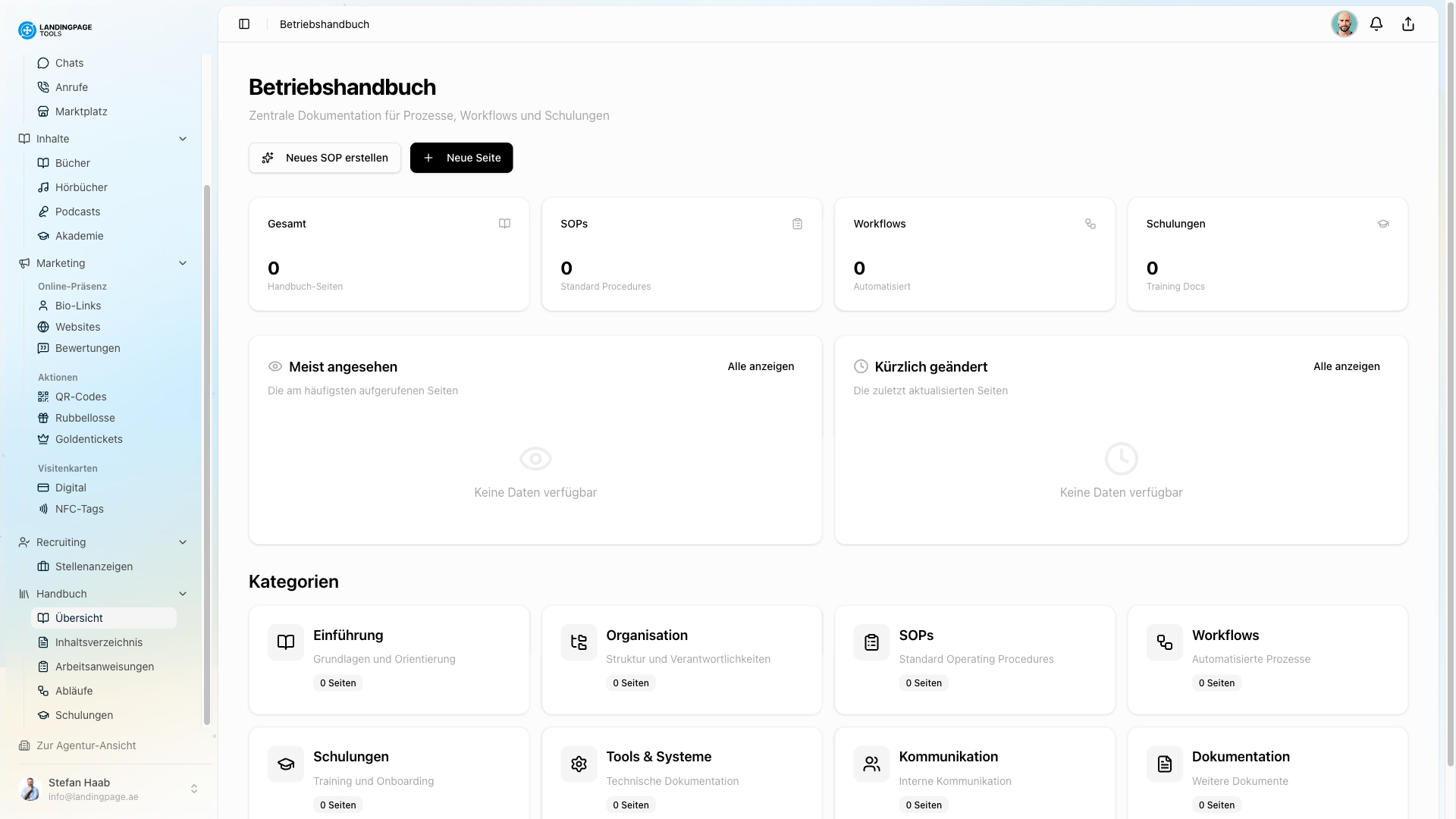Collapse the Inhalte section
The width and height of the screenshot is (1456, 819).
[183, 139]
